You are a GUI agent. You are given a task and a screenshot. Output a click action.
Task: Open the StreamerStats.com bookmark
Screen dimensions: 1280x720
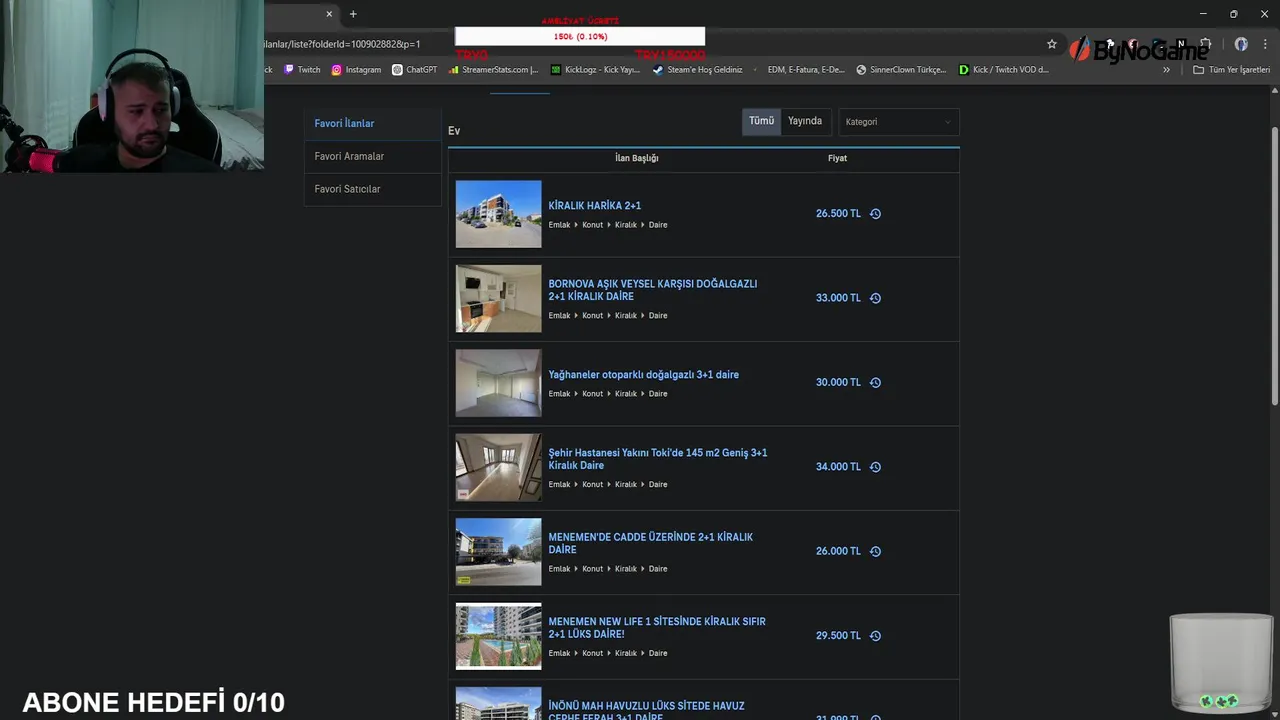click(494, 70)
